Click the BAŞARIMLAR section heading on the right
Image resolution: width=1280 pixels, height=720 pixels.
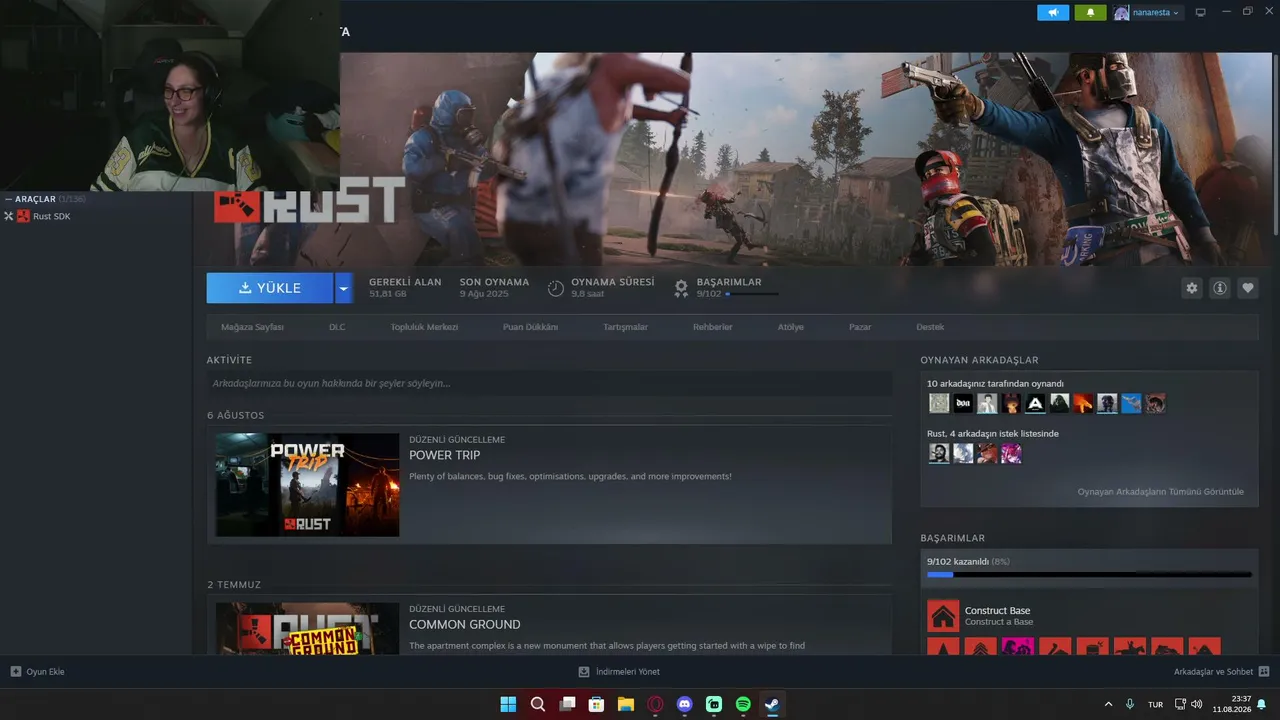(953, 538)
